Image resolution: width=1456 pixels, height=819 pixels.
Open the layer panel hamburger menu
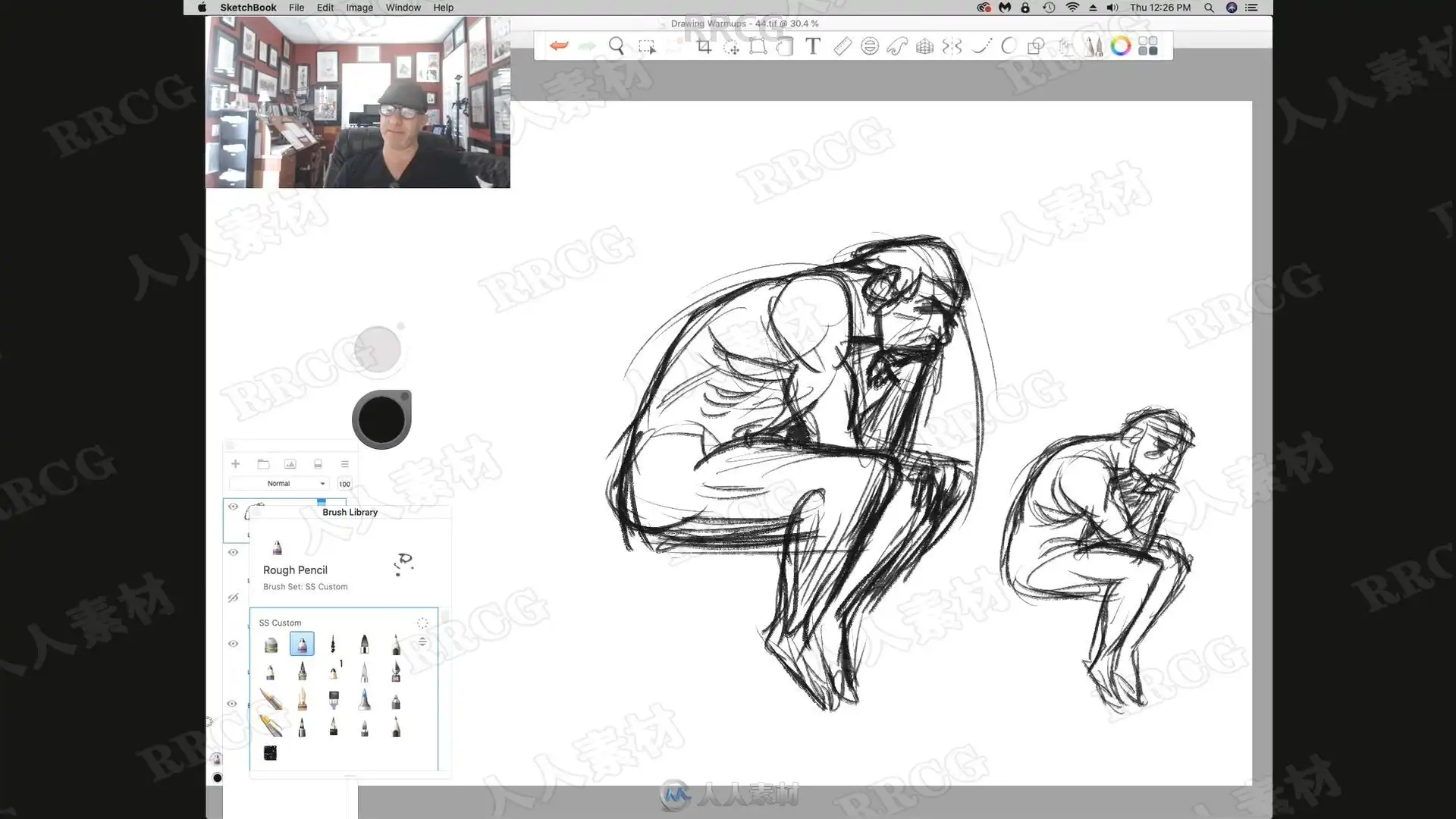click(x=344, y=464)
